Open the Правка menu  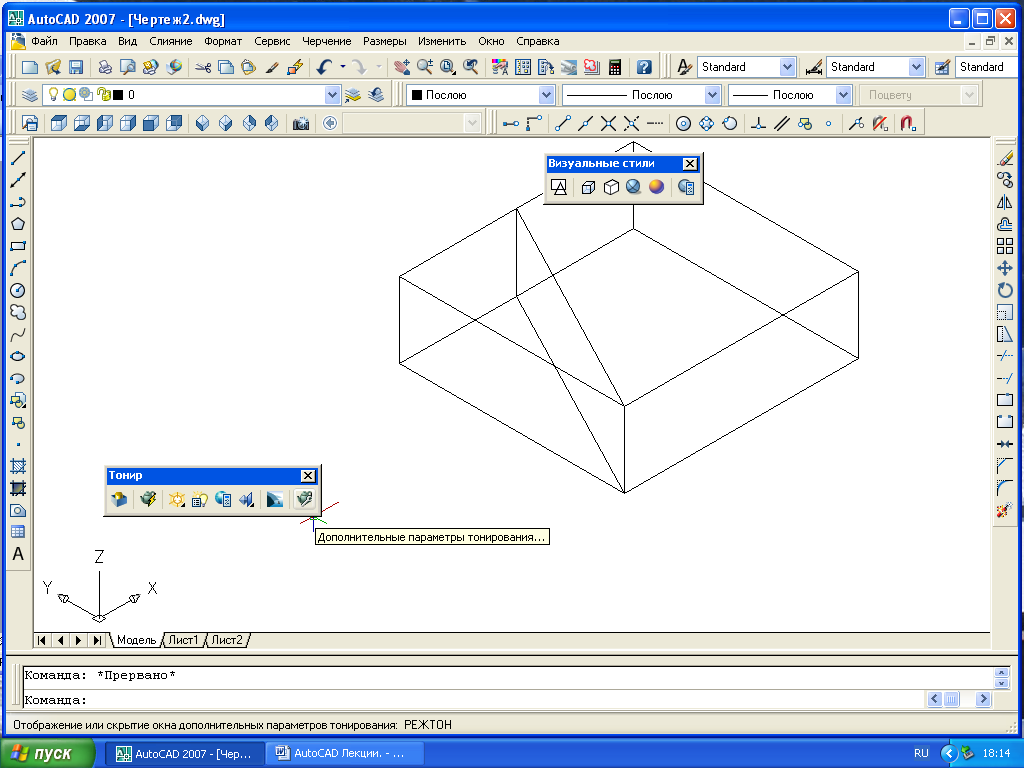(88, 41)
